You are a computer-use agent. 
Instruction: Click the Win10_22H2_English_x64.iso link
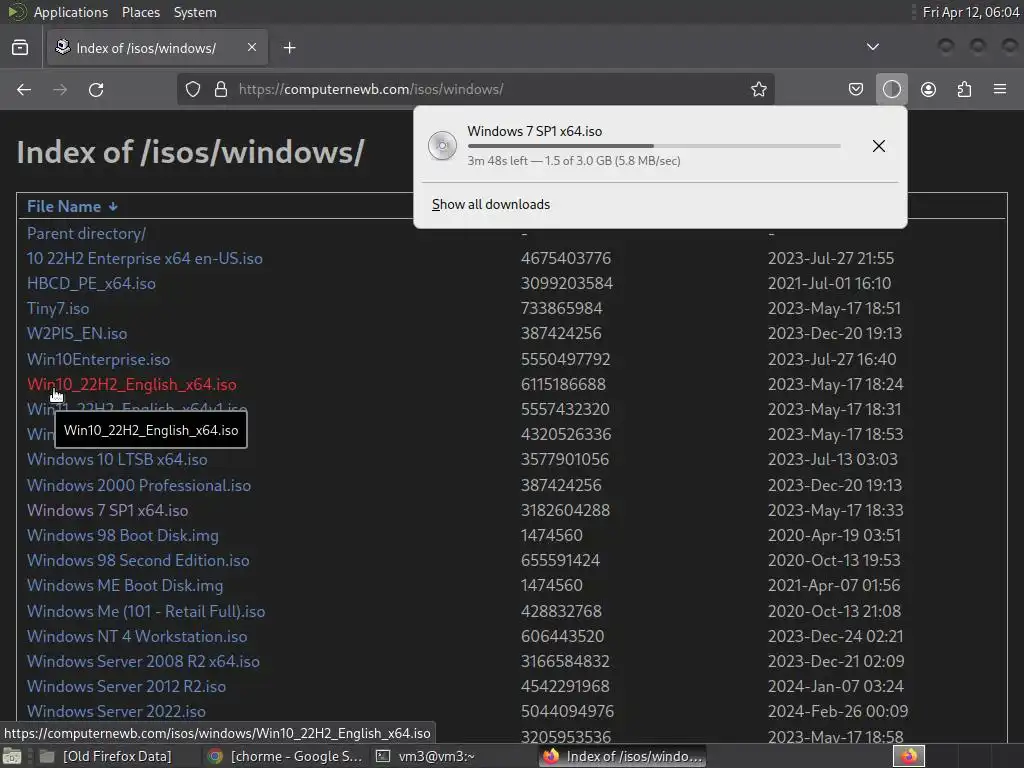tap(131, 384)
